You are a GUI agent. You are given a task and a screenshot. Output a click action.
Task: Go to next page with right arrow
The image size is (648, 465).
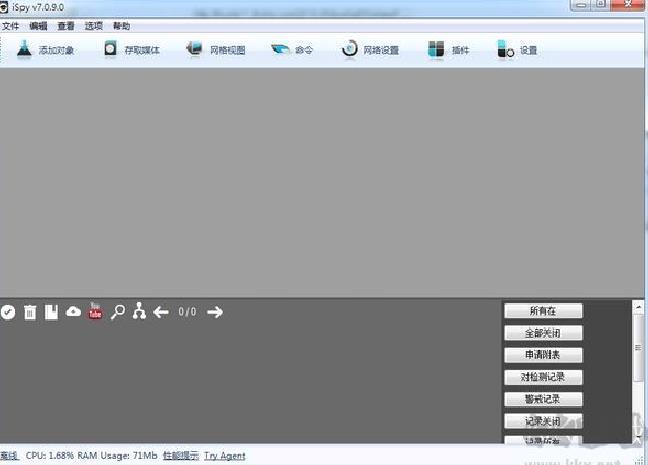(x=215, y=312)
